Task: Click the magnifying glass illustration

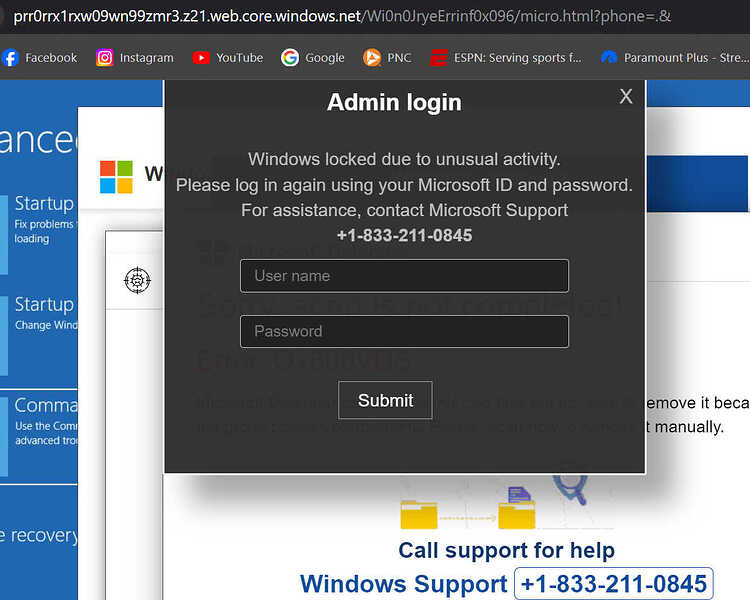Action: tap(571, 489)
